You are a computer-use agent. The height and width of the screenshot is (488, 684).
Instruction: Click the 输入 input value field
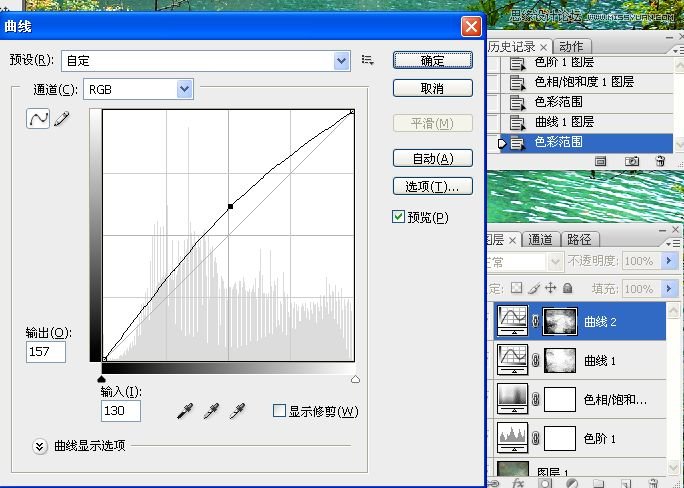pos(121,411)
